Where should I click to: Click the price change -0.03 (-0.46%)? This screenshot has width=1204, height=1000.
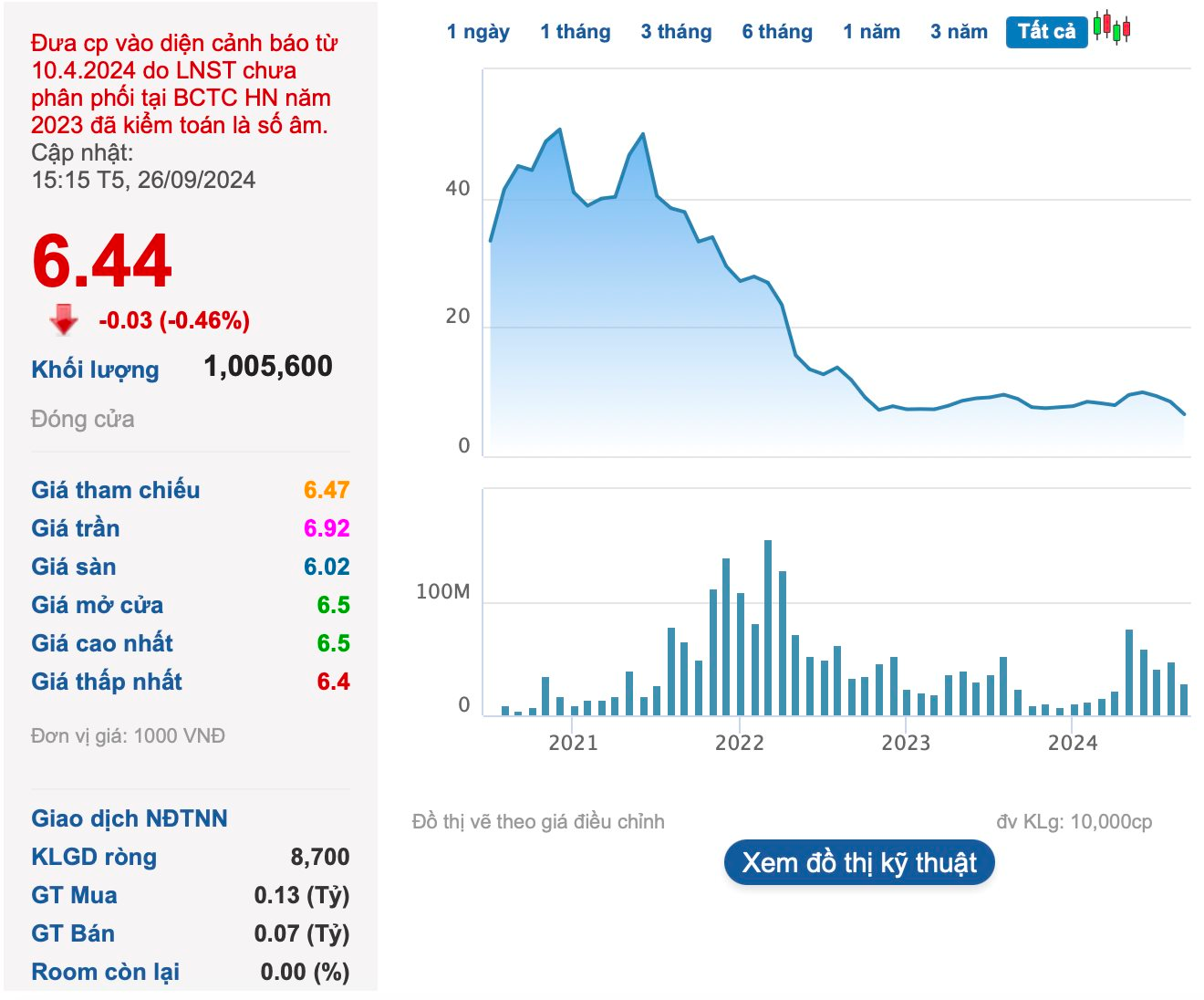174,320
